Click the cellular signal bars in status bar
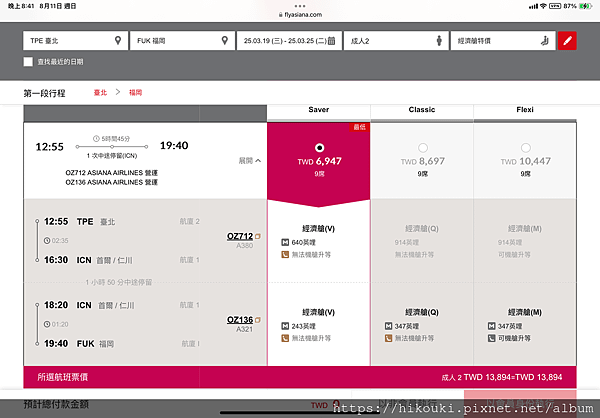600x418 pixels. tap(533, 6)
